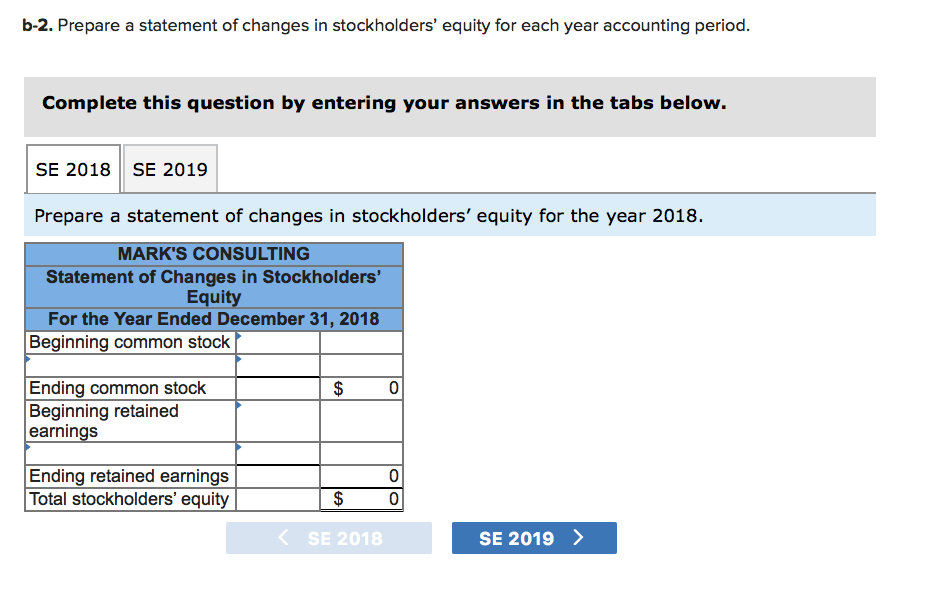The height and width of the screenshot is (590, 950).
Task: Open the dropdown beside Beginning retained earnings
Action: click(239, 404)
